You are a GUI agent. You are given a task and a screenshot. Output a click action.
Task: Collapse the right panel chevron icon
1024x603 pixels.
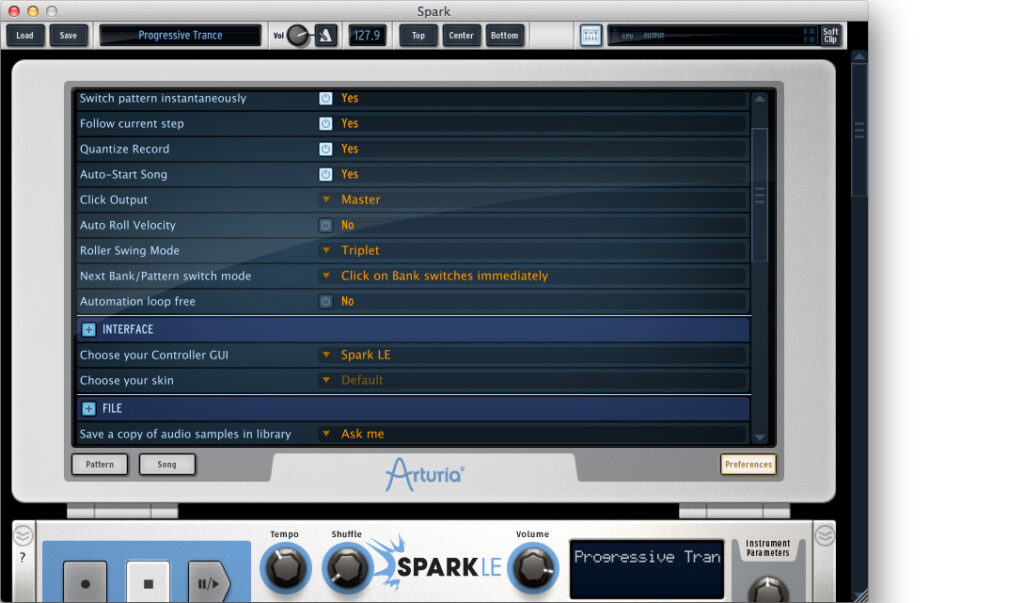(x=824, y=536)
